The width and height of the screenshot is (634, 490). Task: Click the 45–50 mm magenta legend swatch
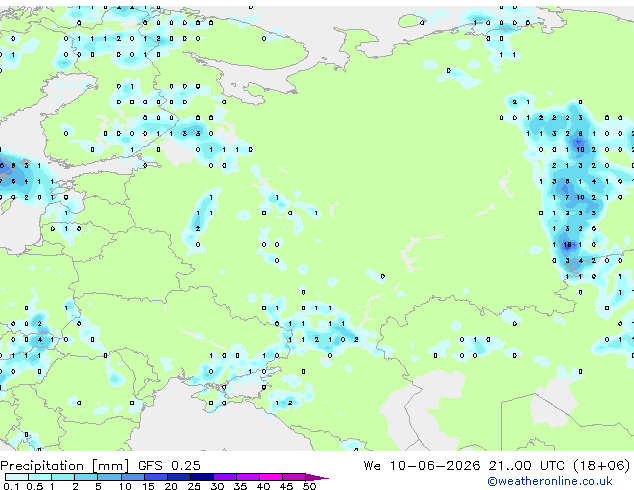coord(294,477)
